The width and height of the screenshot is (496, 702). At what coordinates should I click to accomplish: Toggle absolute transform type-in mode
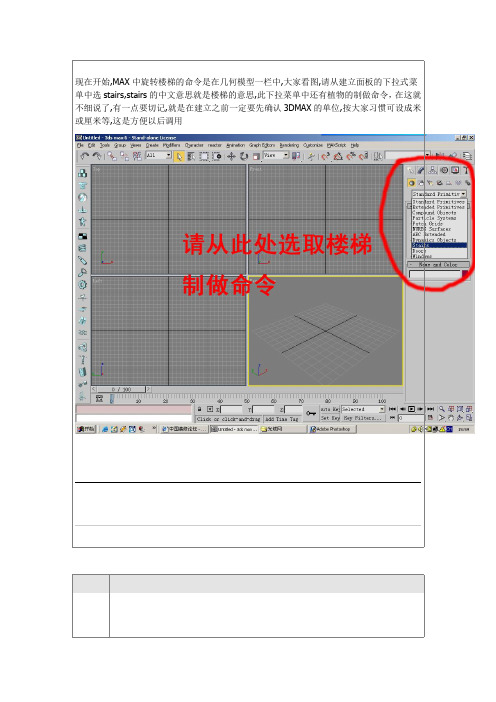210,409
